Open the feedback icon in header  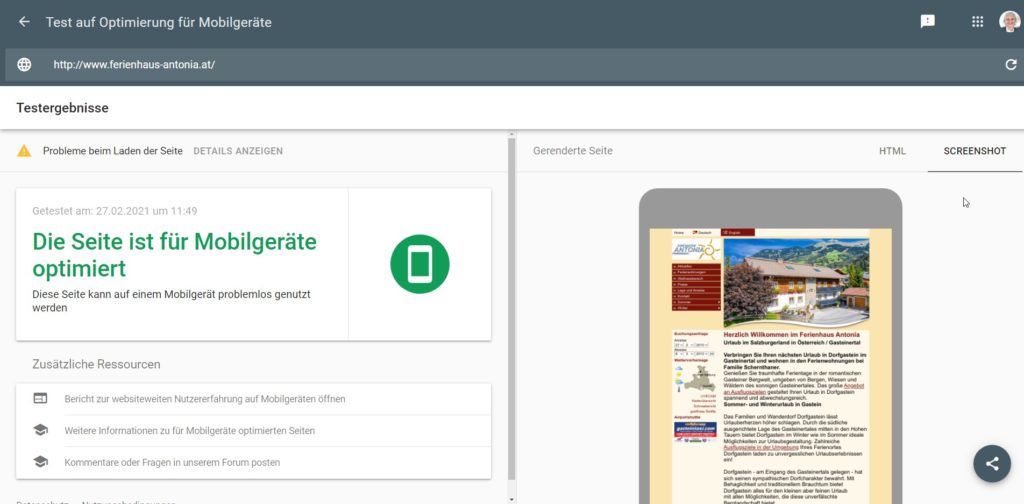click(928, 22)
